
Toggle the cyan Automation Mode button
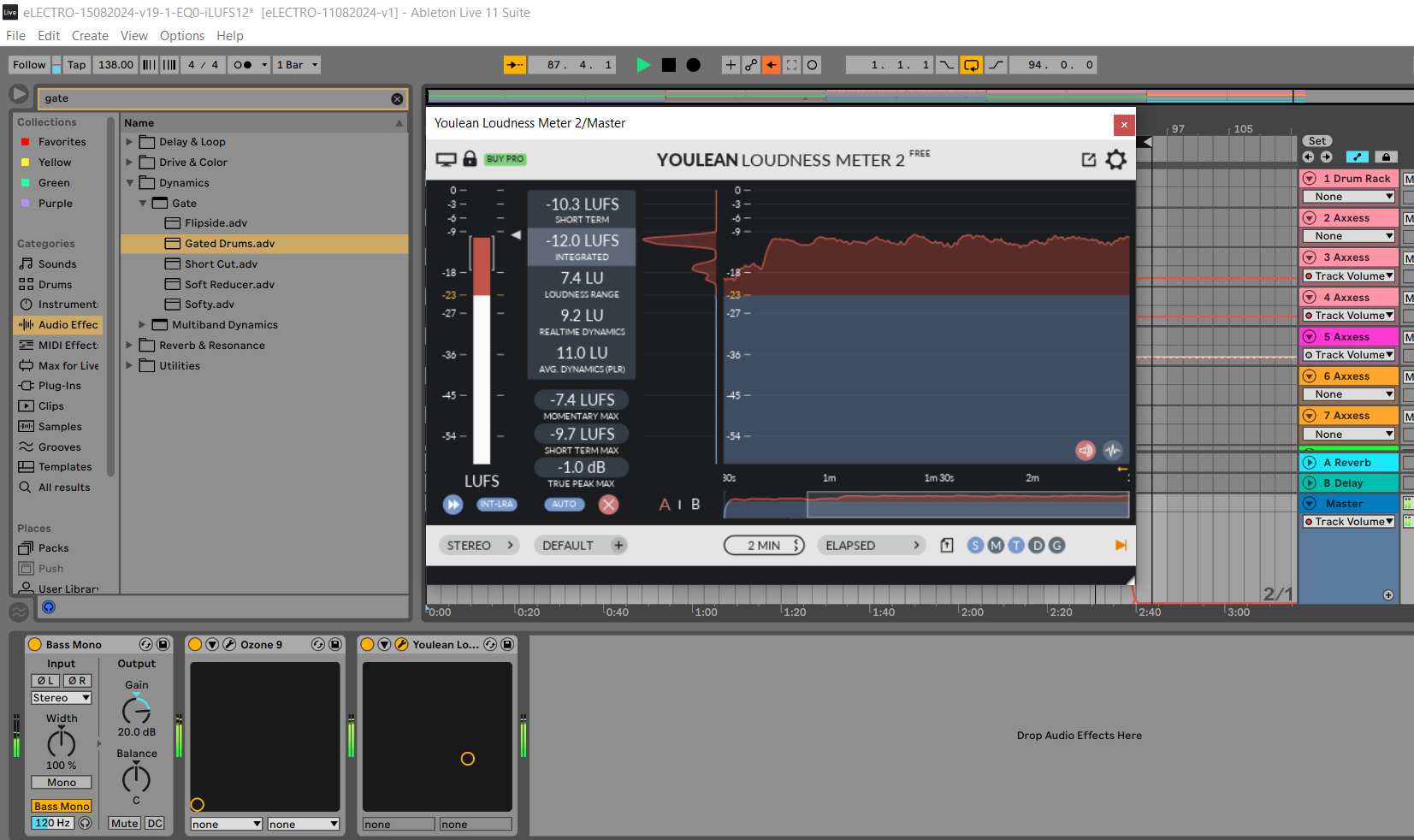pos(1357,157)
